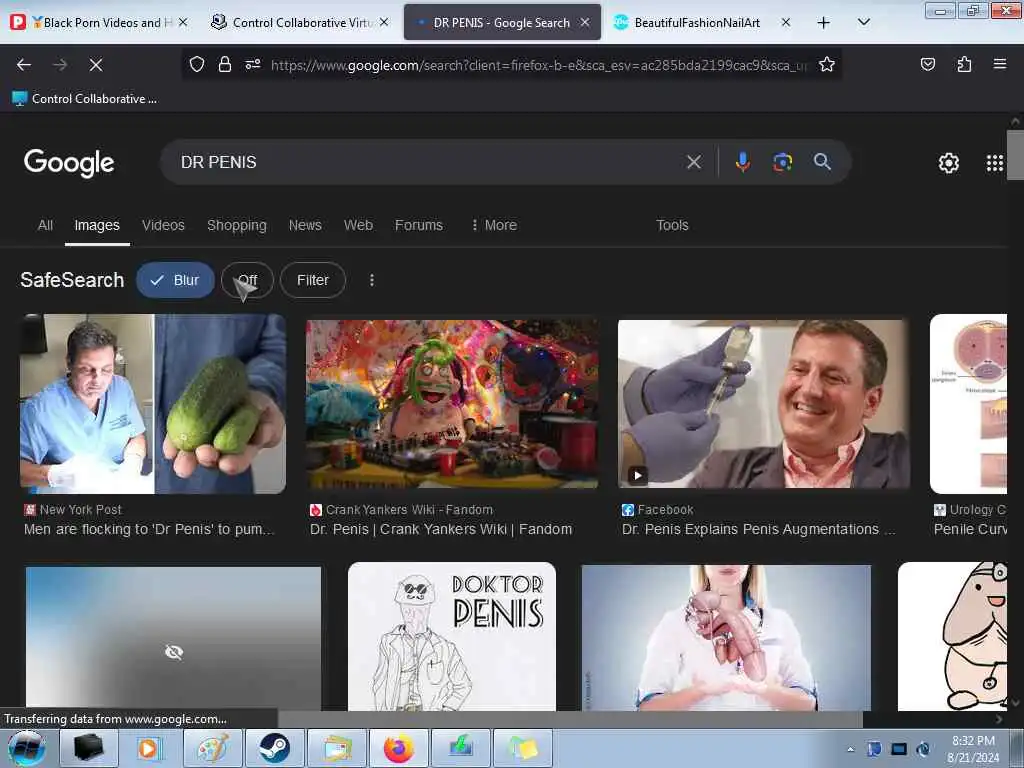The height and width of the screenshot is (768, 1024).
Task: Bookmark this page with the star icon
Action: tap(827, 64)
